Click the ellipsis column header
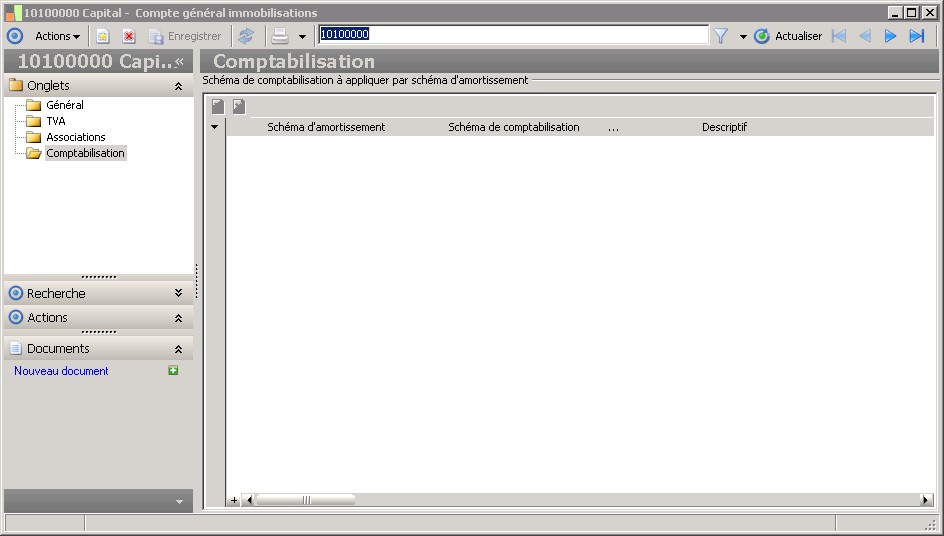944x536 pixels. tap(613, 128)
